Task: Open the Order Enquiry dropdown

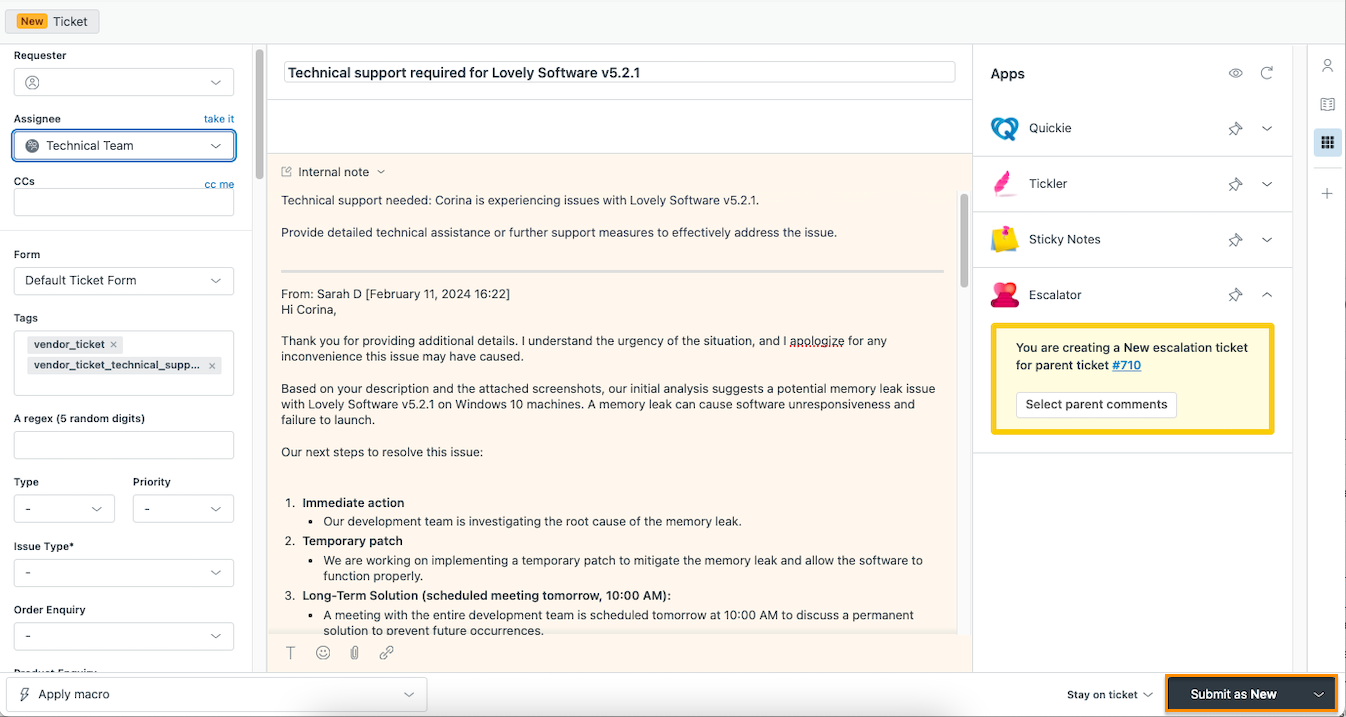Action: coord(124,636)
